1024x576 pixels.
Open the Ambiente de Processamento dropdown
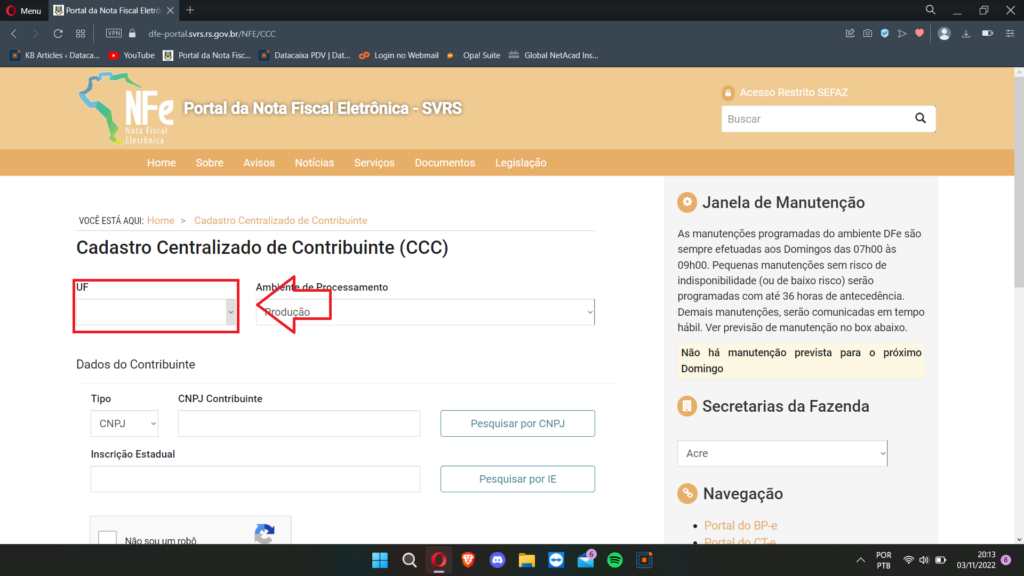click(425, 312)
